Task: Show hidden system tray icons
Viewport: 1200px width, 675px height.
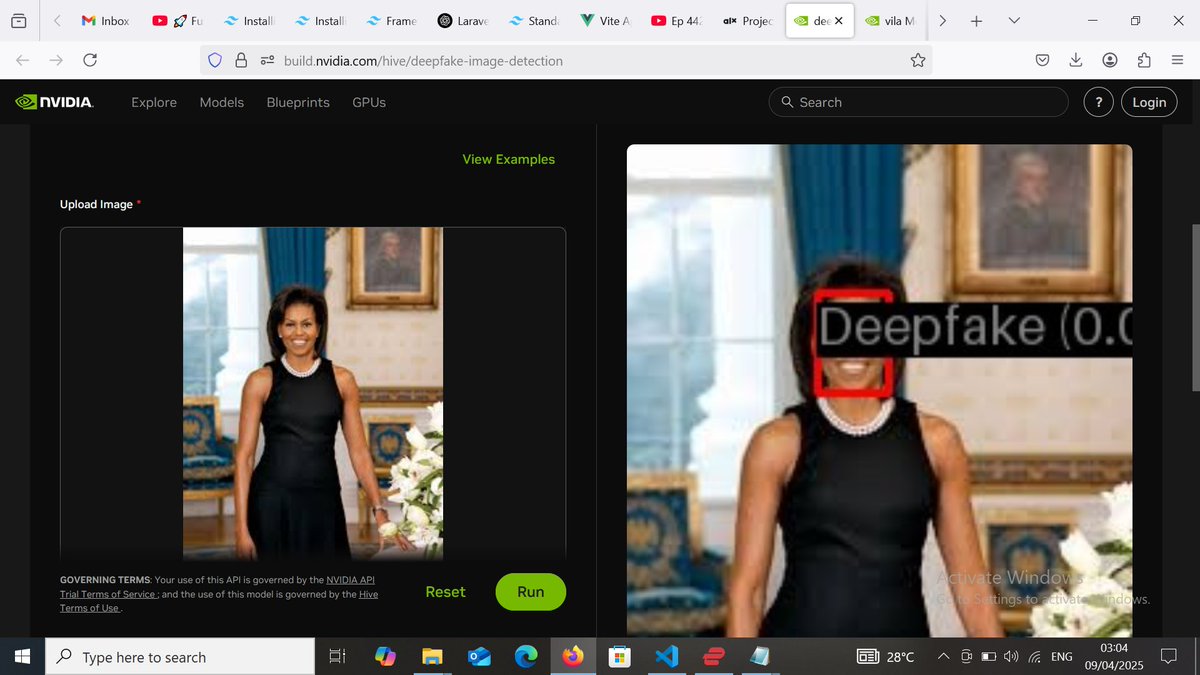Action: click(x=943, y=657)
